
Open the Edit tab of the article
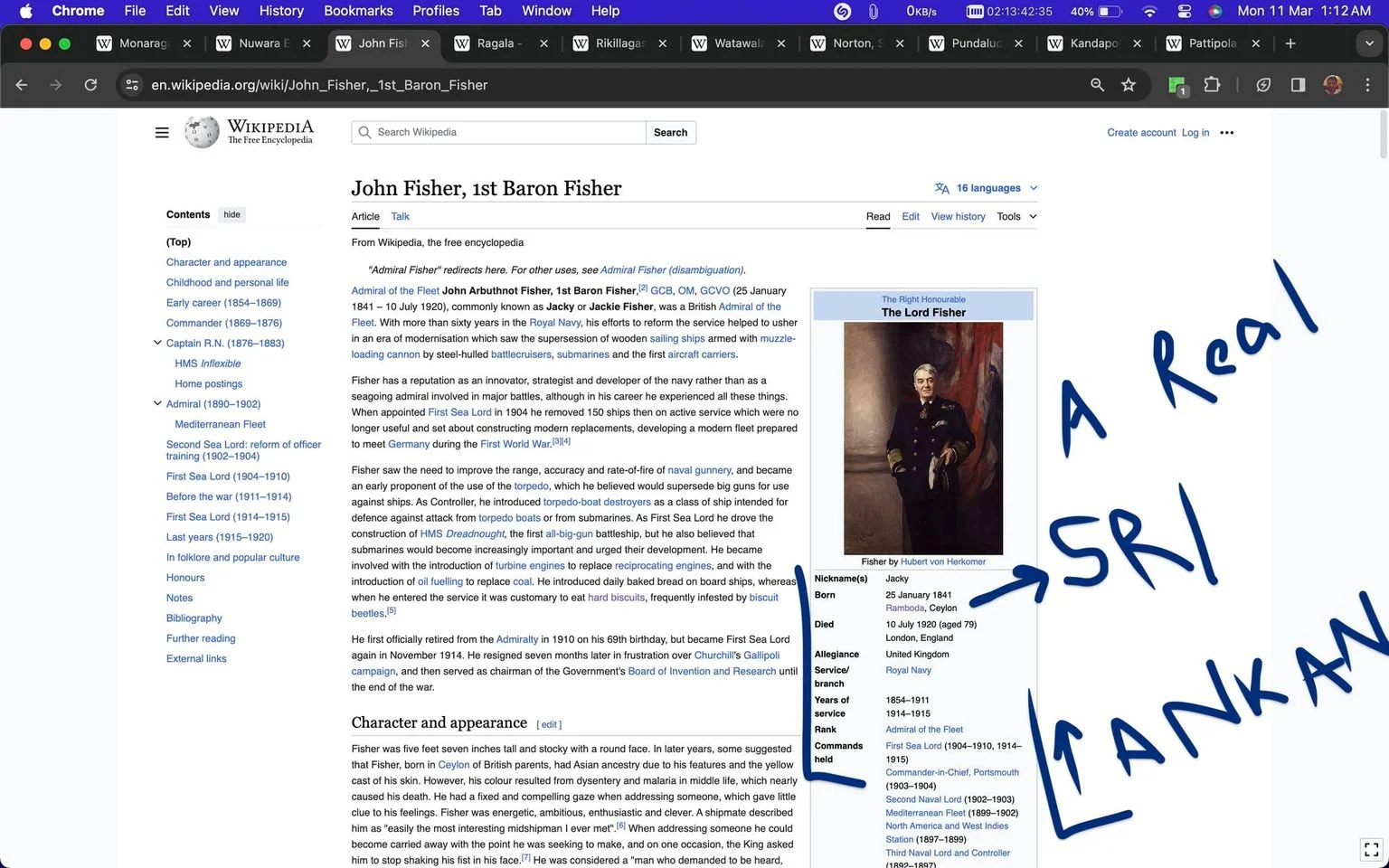(x=911, y=217)
